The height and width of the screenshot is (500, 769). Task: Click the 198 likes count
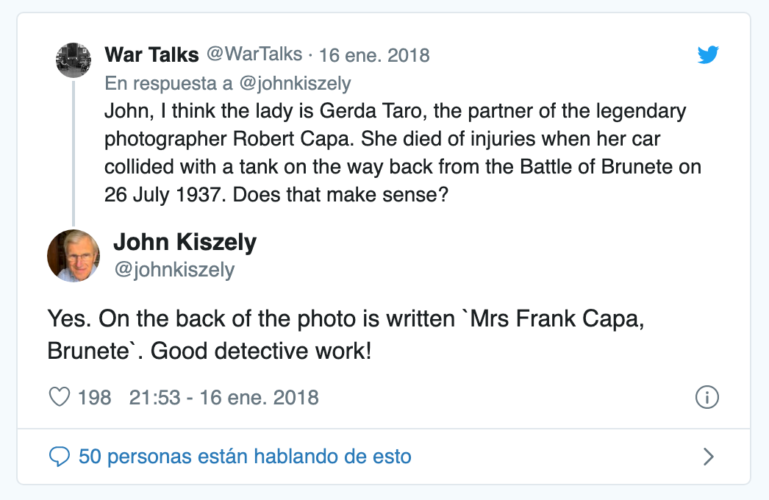[x=95, y=397]
